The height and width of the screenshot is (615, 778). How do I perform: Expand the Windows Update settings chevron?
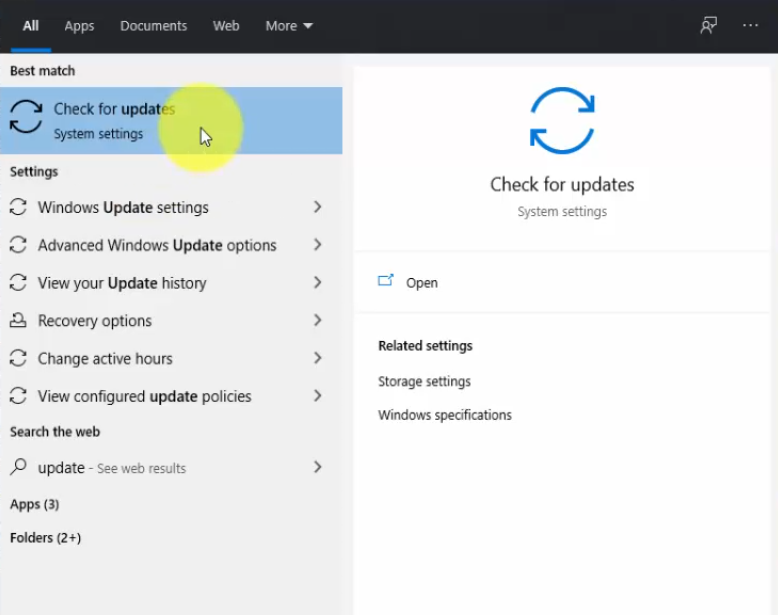[x=318, y=207]
